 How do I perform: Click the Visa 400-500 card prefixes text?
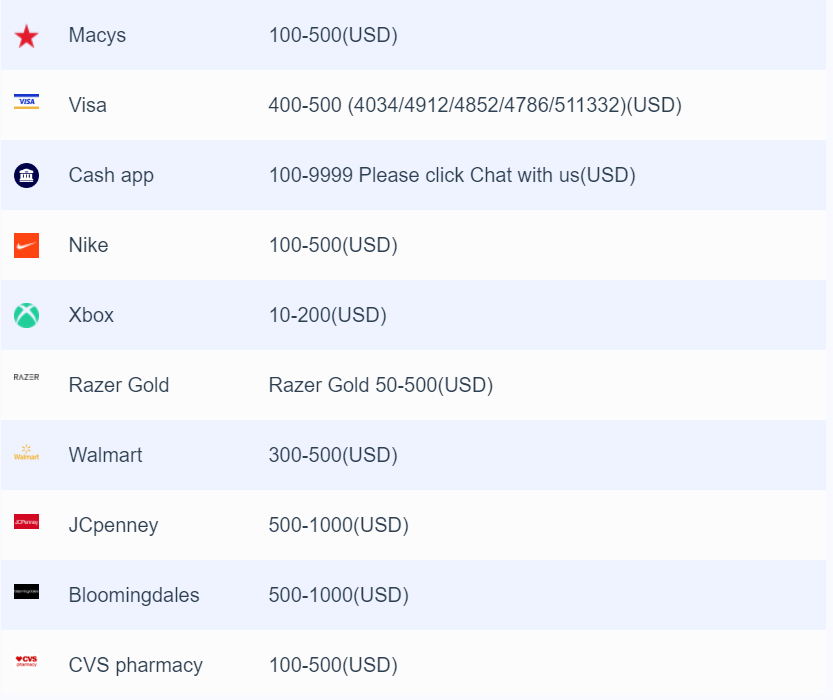pyautogui.click(x=475, y=105)
